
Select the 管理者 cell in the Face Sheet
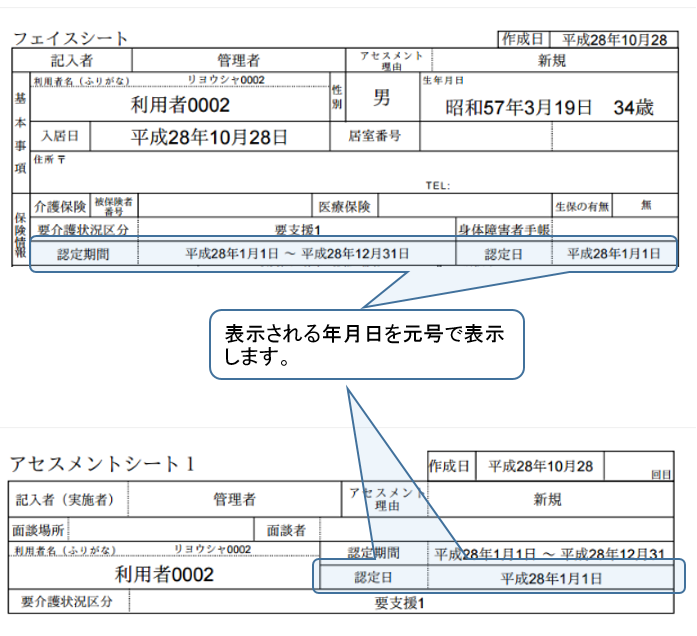238,61
